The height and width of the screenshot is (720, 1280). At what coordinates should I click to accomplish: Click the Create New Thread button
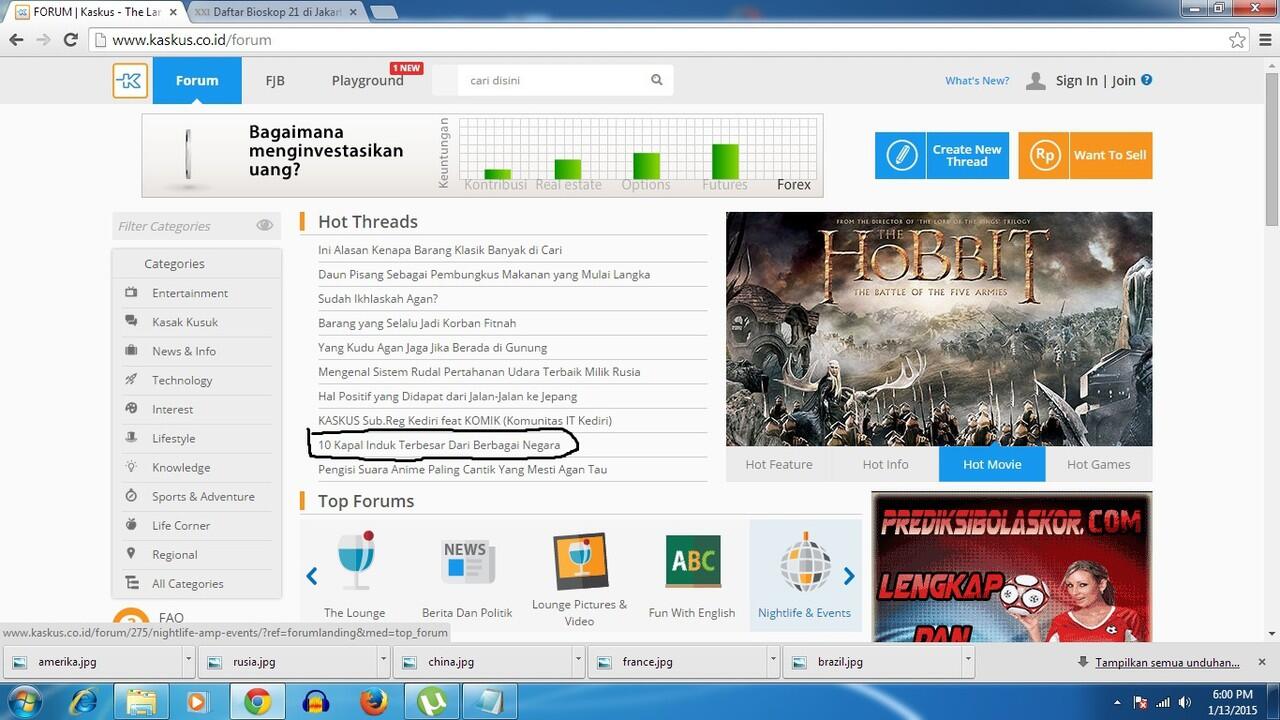pyautogui.click(x=942, y=155)
